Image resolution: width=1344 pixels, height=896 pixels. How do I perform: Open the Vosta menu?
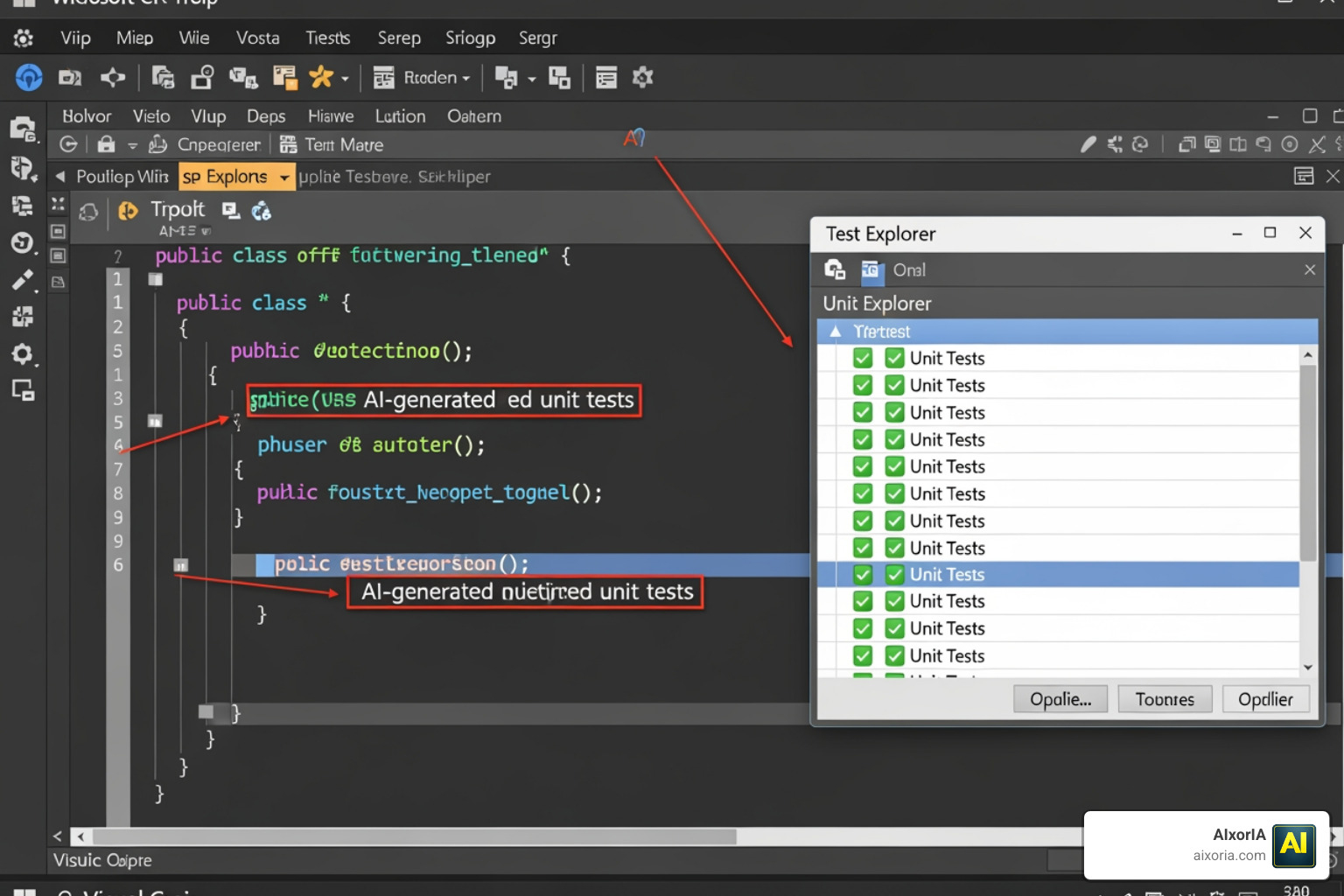pos(257,38)
